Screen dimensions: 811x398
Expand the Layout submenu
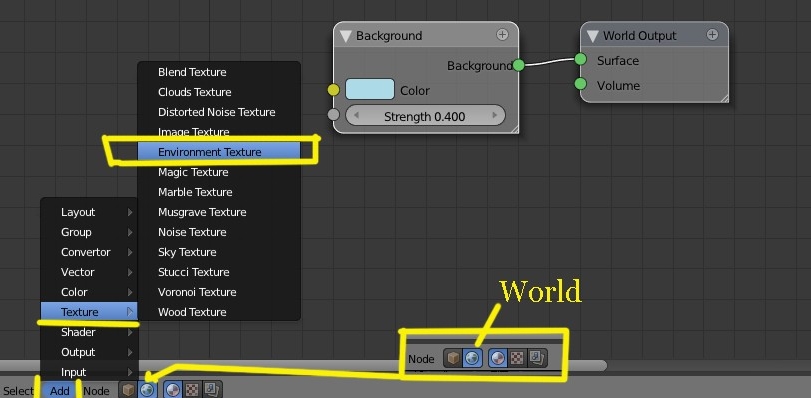coord(89,212)
